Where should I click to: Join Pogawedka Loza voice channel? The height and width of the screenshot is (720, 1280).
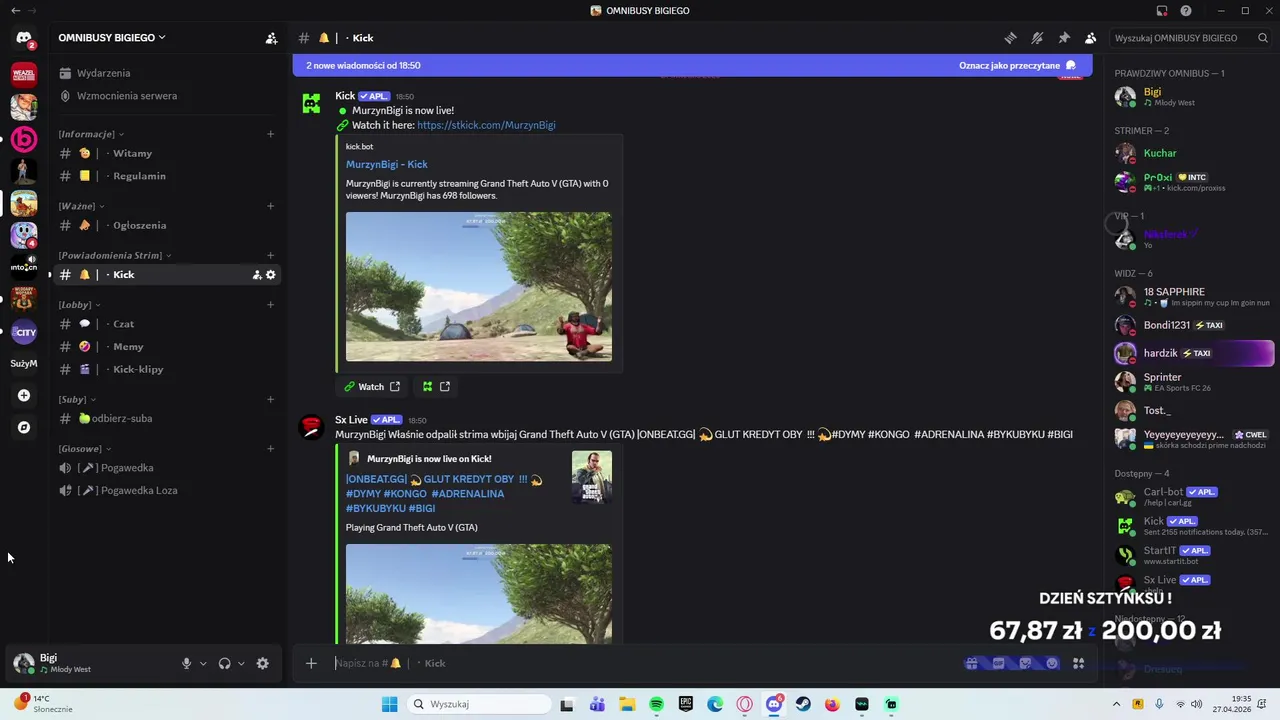point(167,490)
